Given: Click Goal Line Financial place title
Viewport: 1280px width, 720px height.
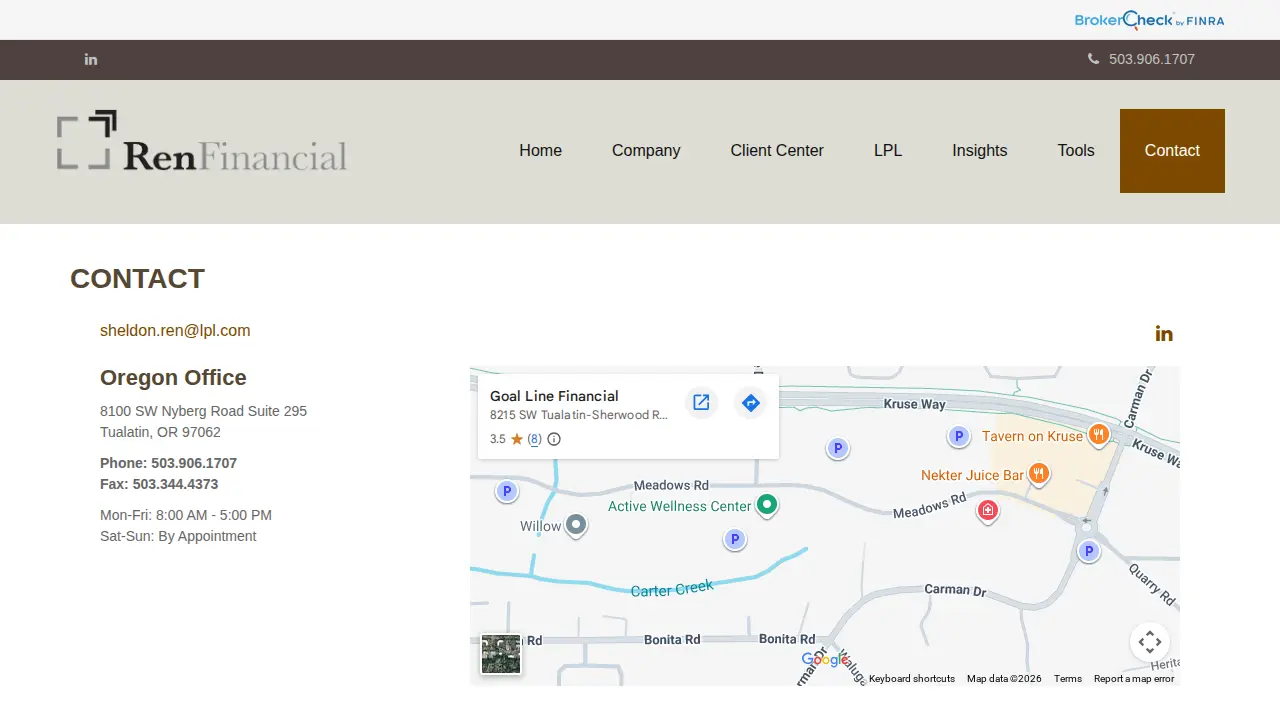Looking at the screenshot, I should click(x=554, y=396).
